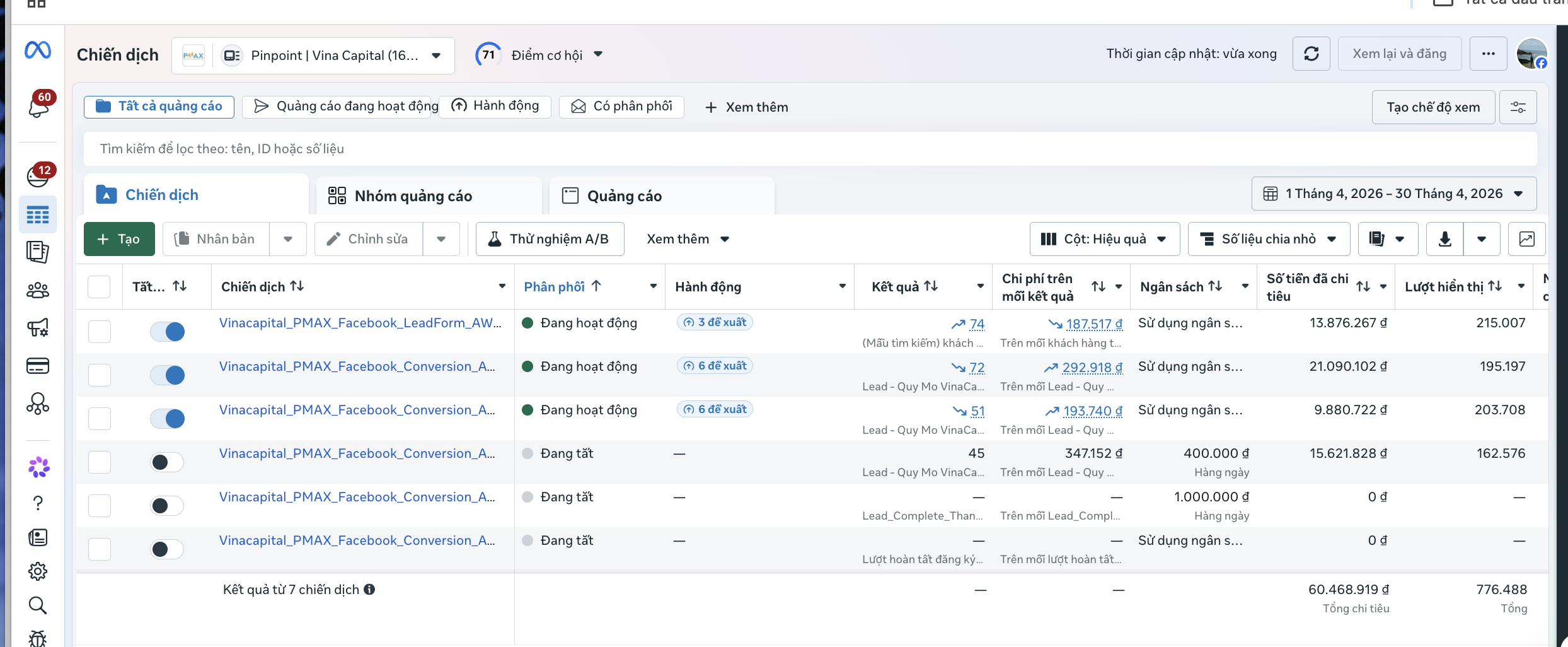Open the date range picker for Tháng 4, 2026
The height and width of the screenshot is (647, 1568).
(x=1394, y=194)
